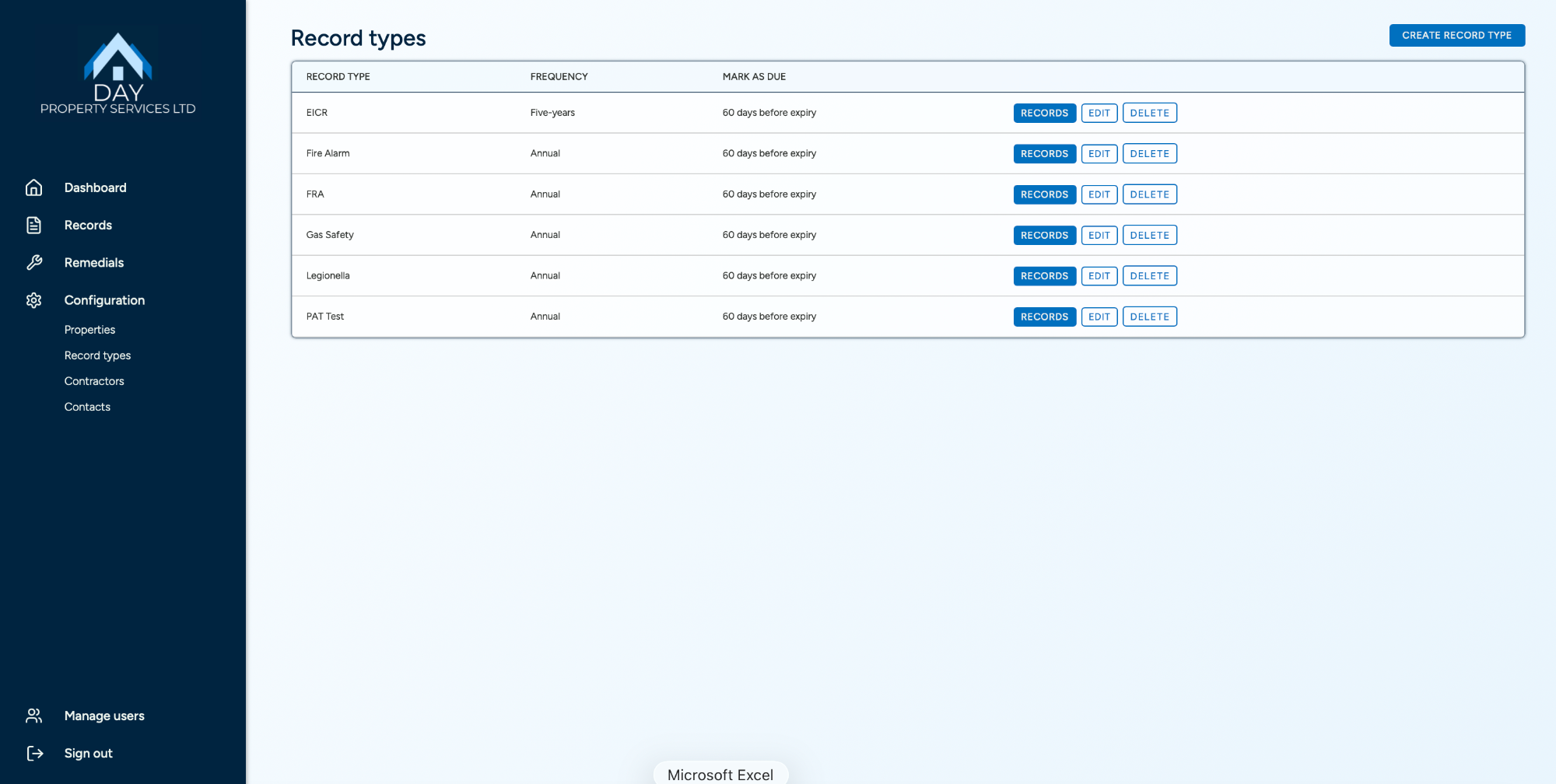Image resolution: width=1556 pixels, height=784 pixels.
Task: Select Record types in the sidebar
Action: point(97,355)
